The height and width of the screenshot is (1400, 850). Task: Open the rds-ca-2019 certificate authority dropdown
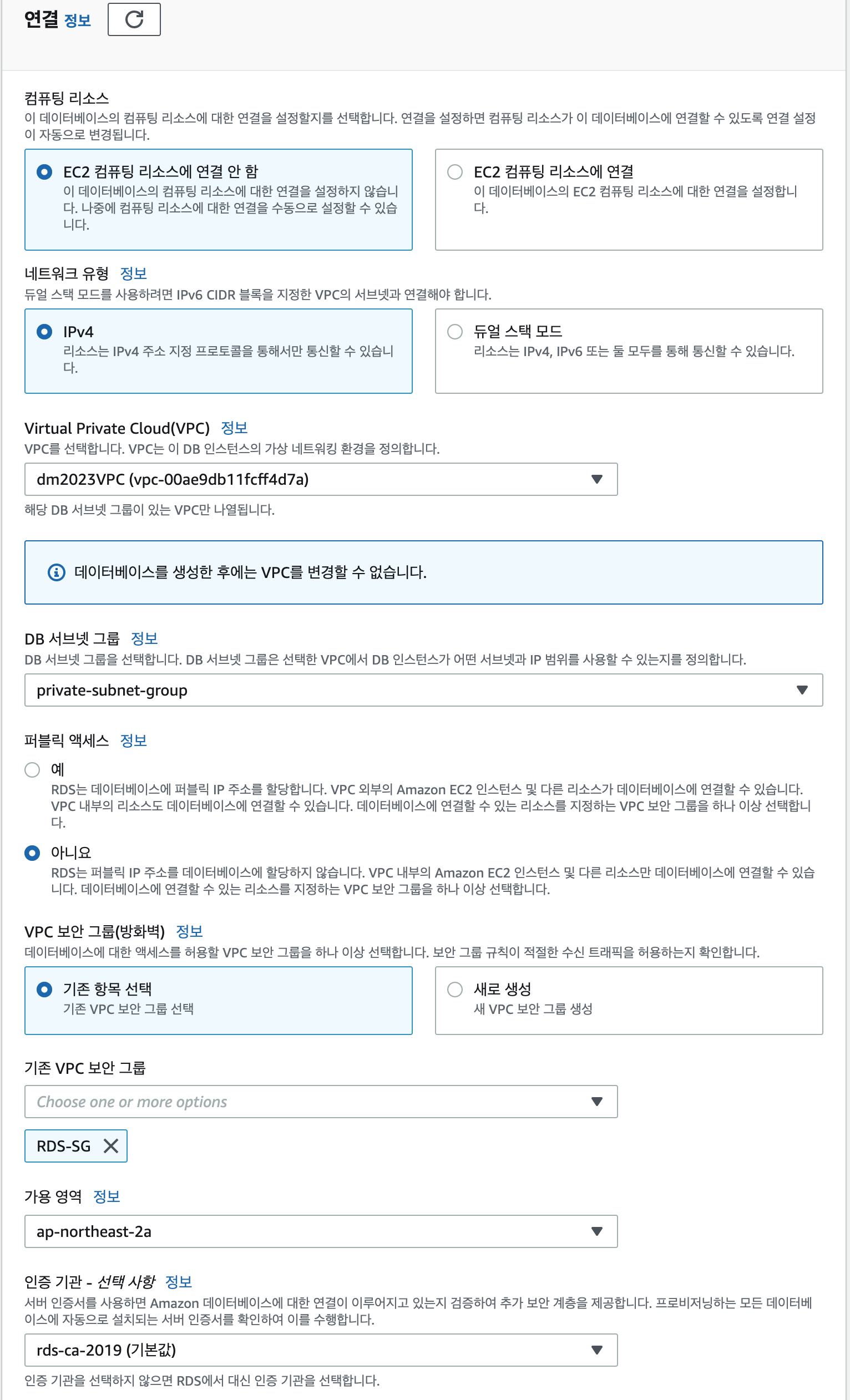point(321,1350)
